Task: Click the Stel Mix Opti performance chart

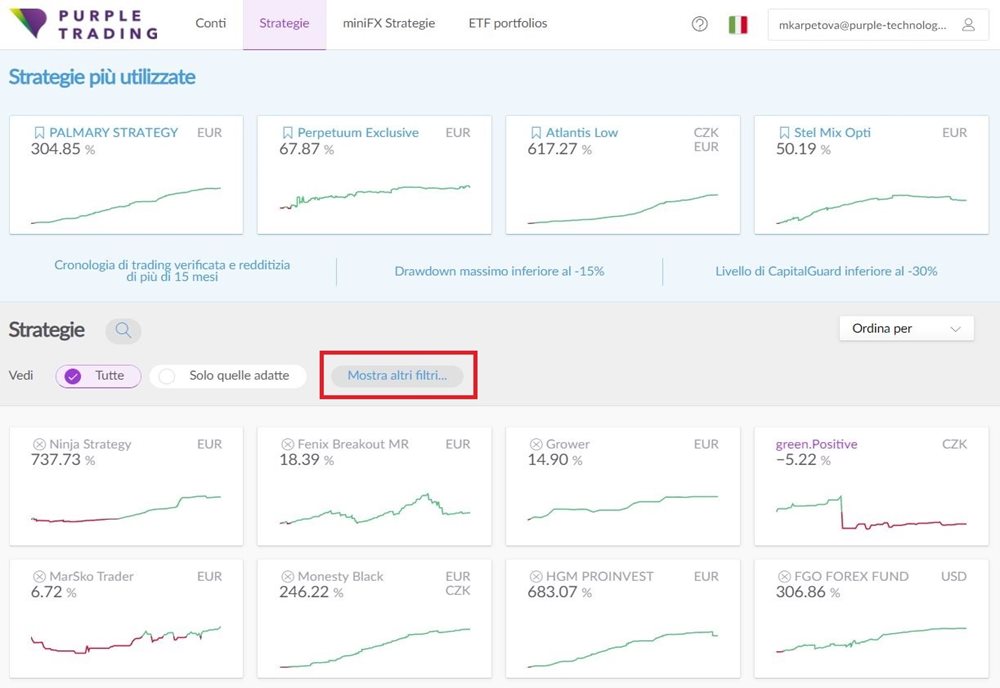Action: coord(871,209)
